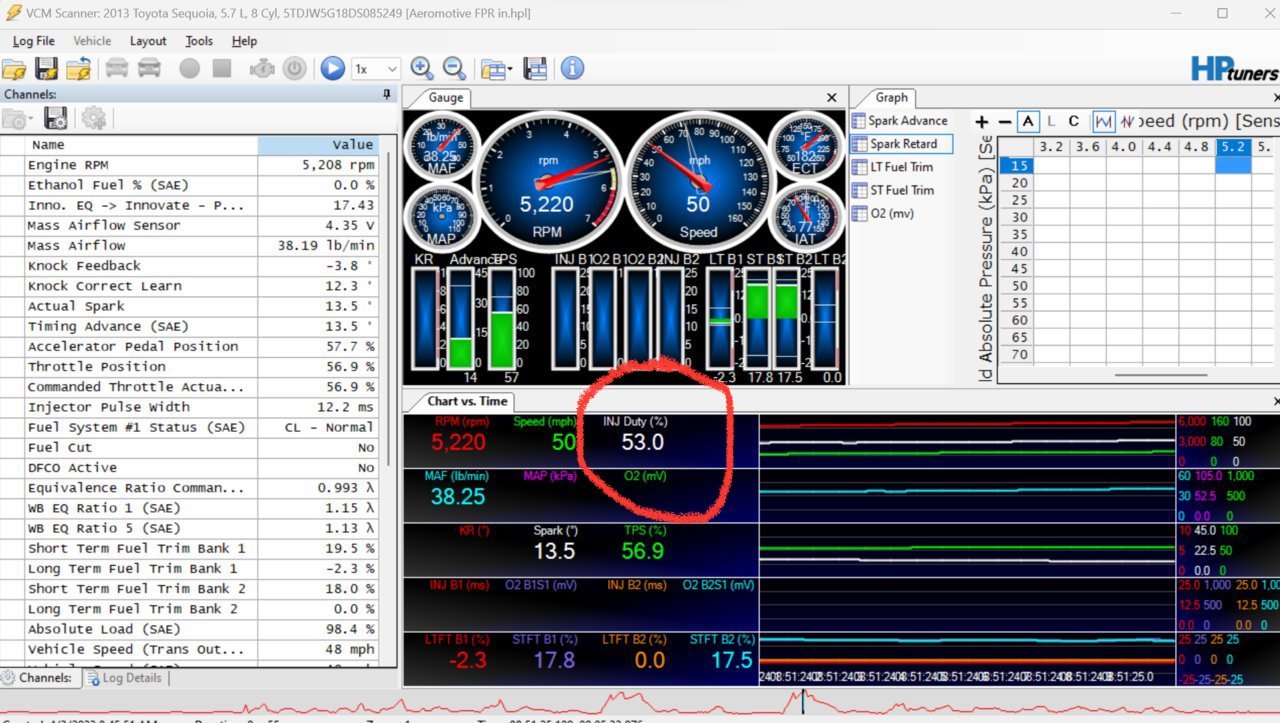
Task: Open the Layout menu
Action: pos(148,41)
